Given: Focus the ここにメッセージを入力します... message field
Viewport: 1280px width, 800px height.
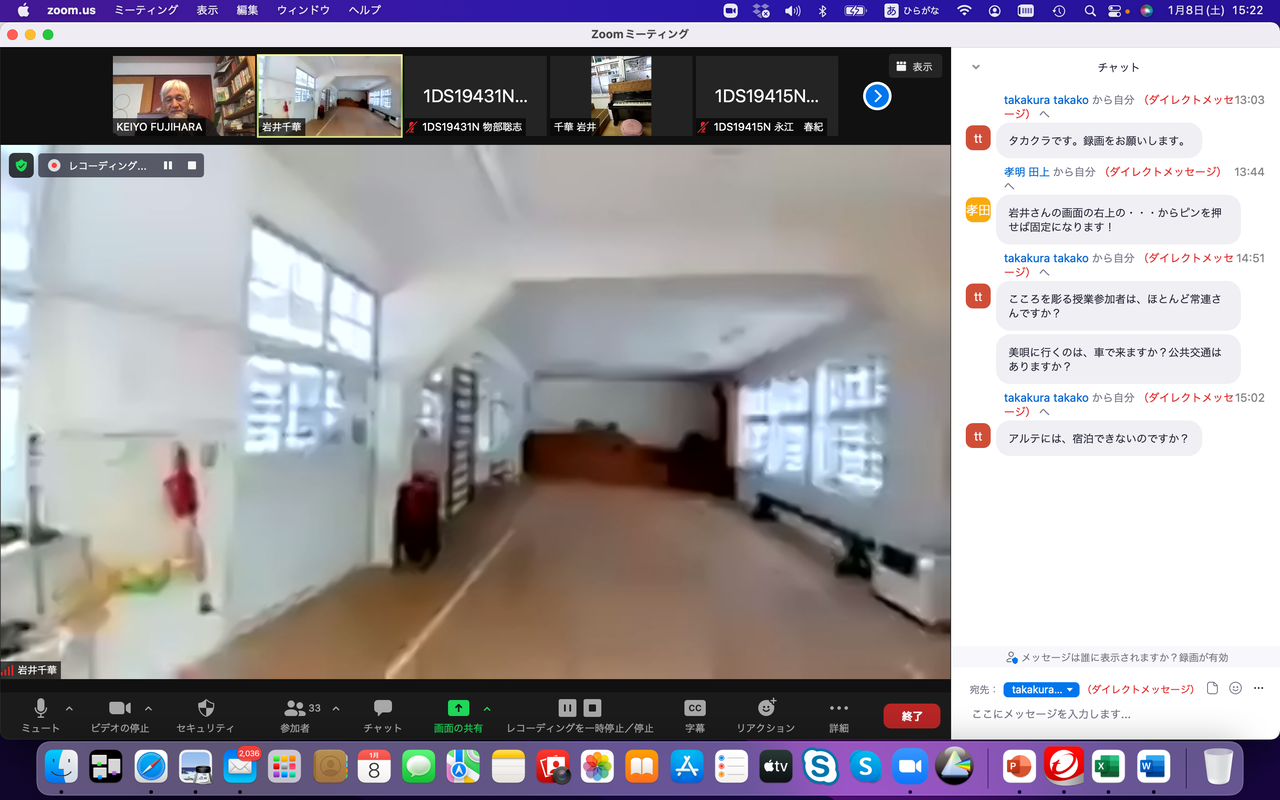Looking at the screenshot, I should pyautogui.click(x=1116, y=714).
